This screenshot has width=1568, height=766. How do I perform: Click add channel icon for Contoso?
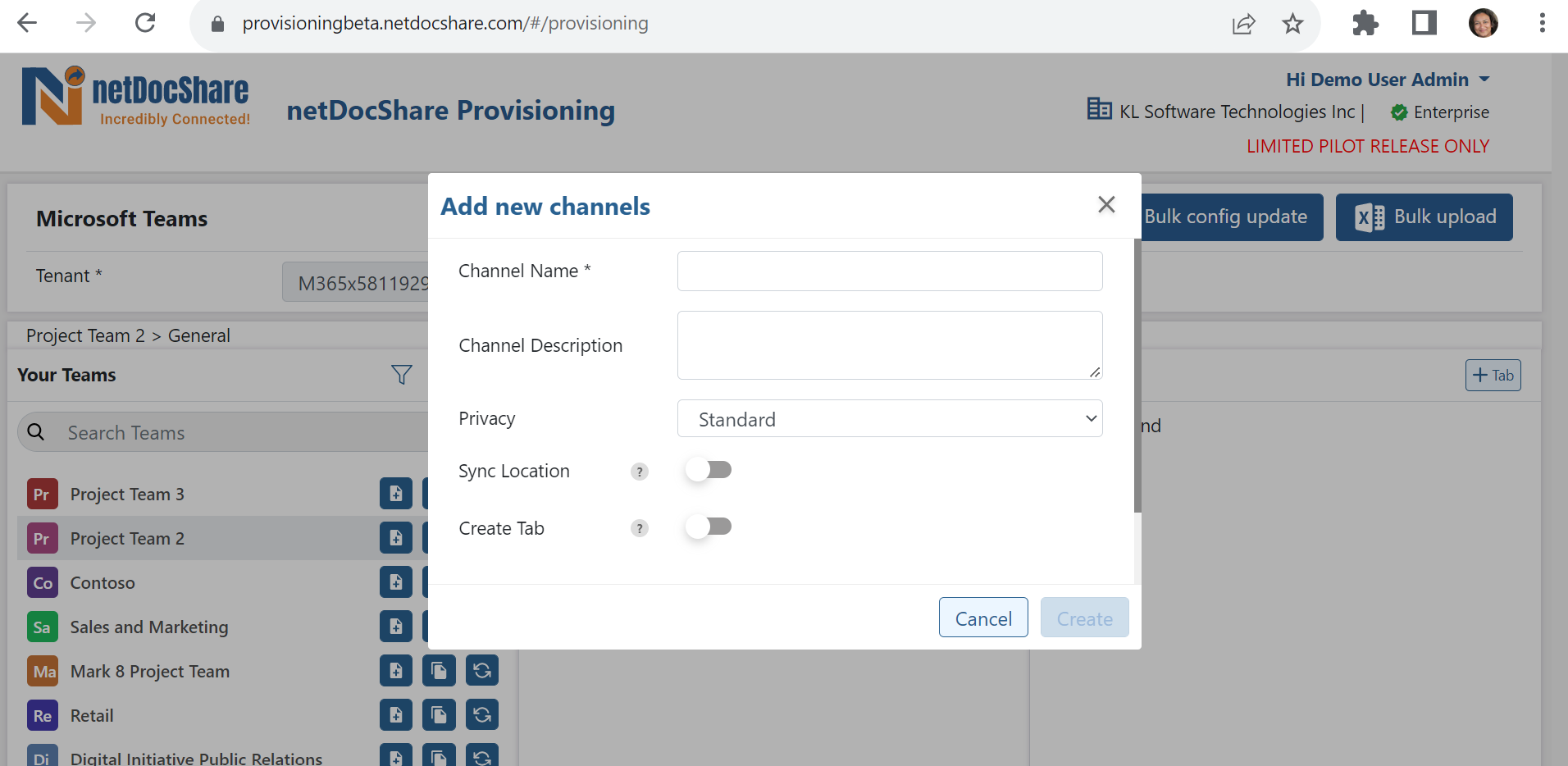pyautogui.click(x=396, y=582)
